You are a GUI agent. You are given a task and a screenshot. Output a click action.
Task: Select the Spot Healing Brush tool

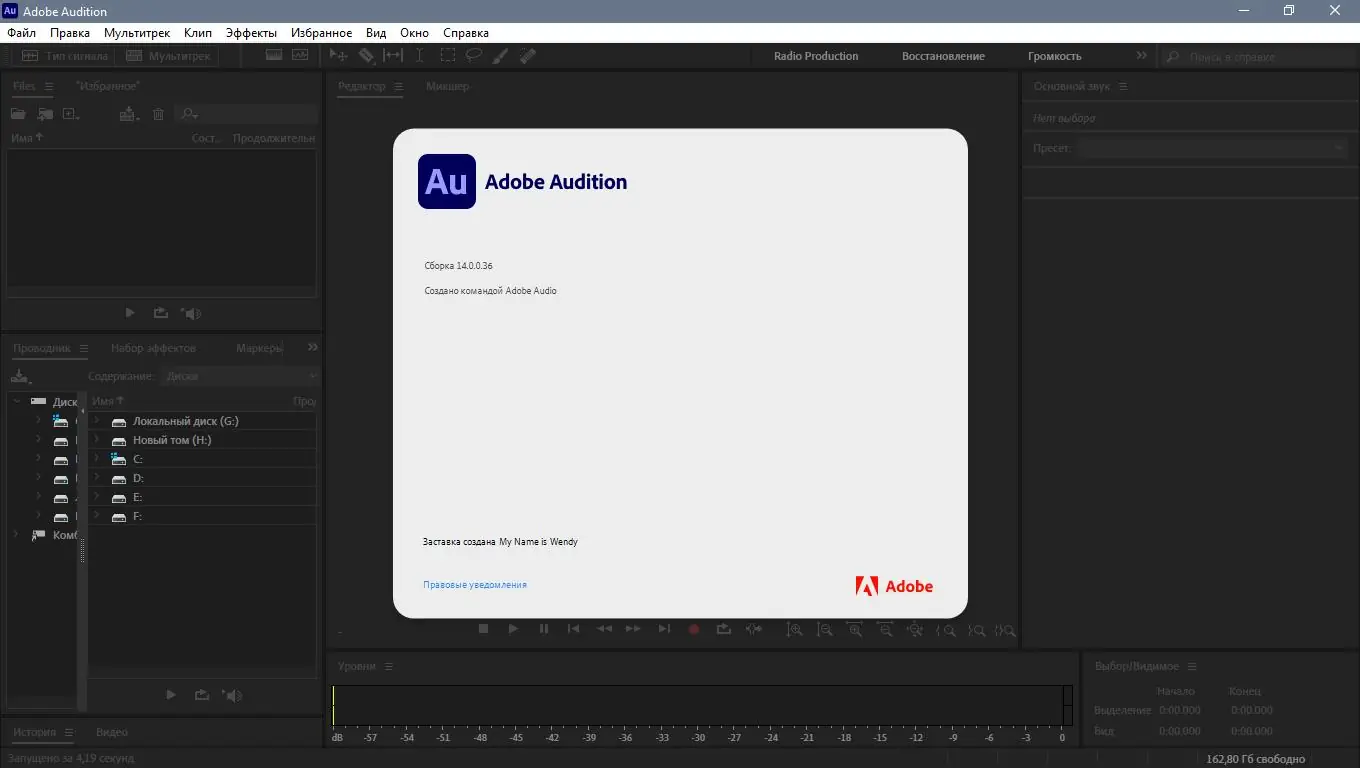coord(528,55)
